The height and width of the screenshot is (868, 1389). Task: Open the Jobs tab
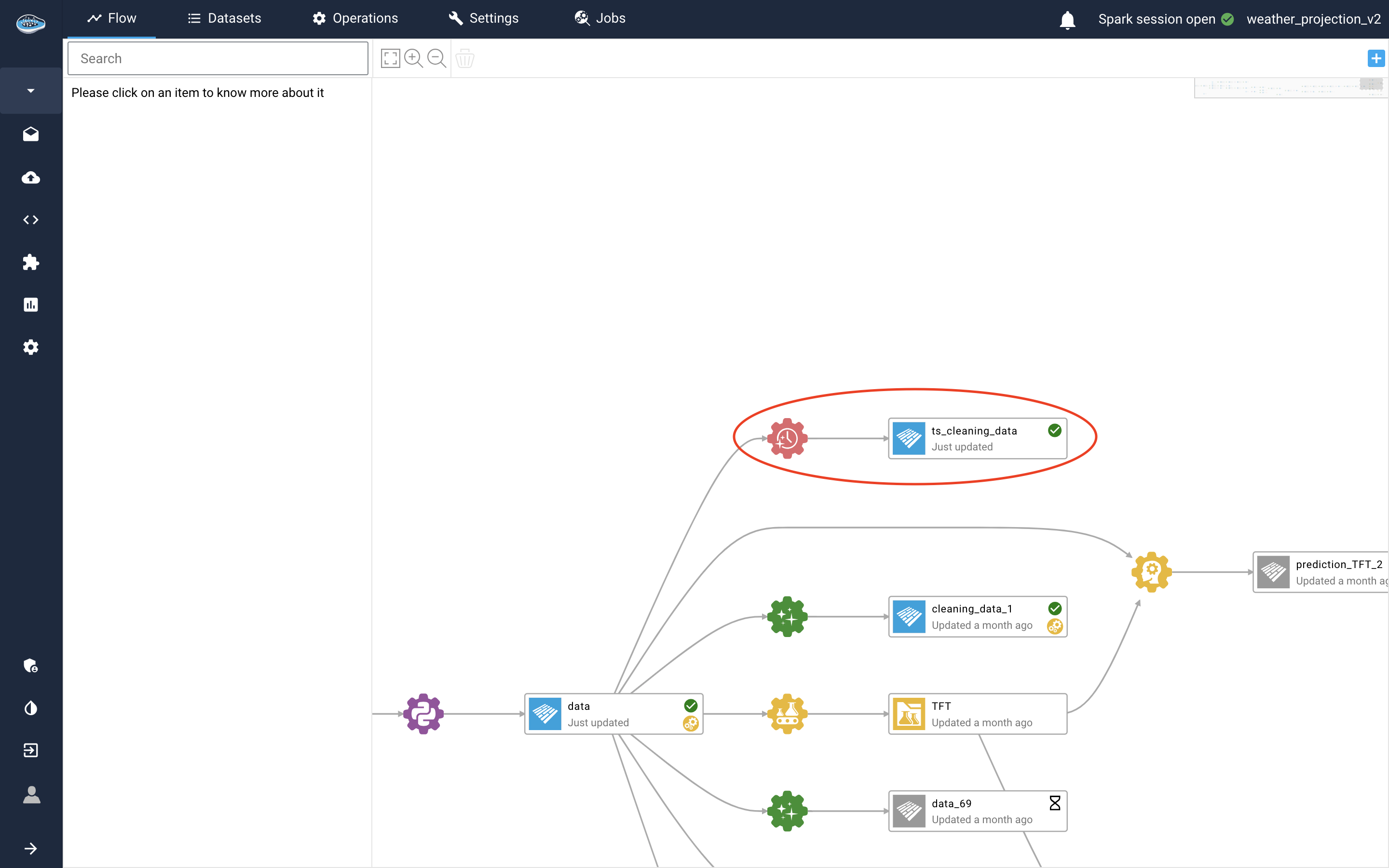600,18
